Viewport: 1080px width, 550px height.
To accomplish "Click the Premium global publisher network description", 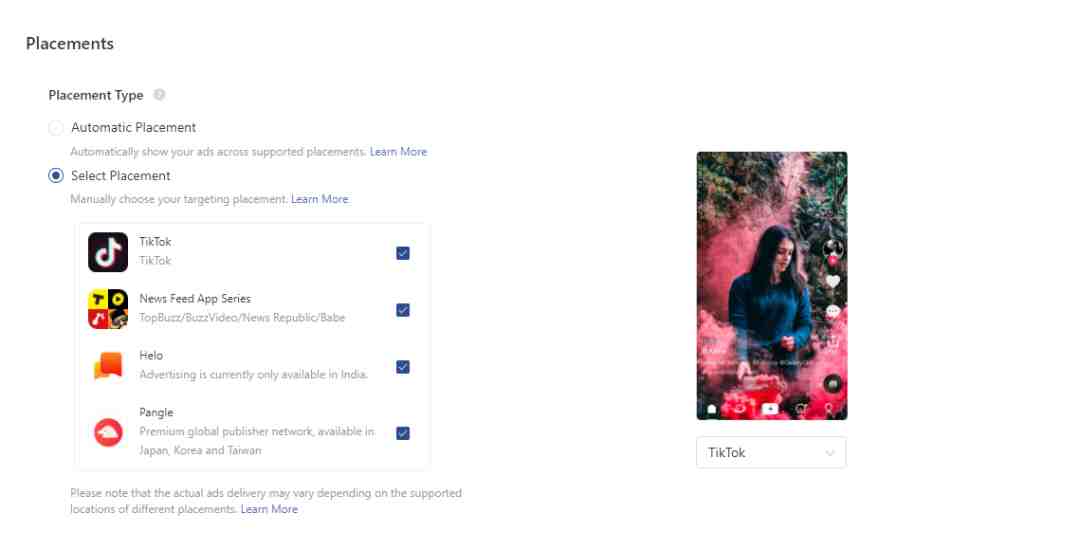I will [x=256, y=441].
